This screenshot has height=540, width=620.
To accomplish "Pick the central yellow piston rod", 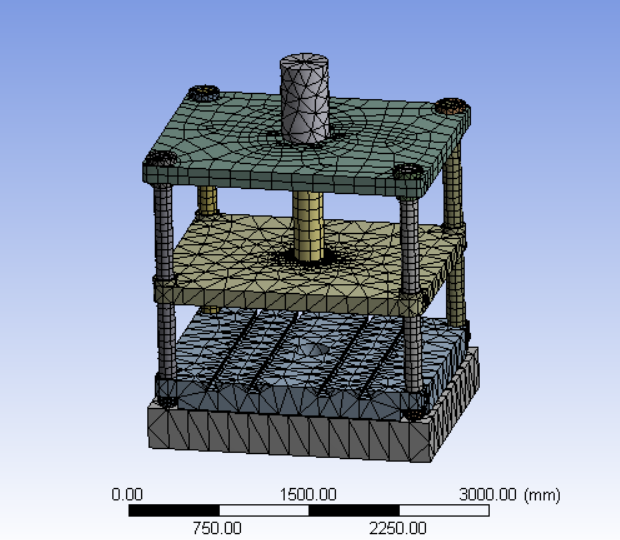I will (308, 226).
